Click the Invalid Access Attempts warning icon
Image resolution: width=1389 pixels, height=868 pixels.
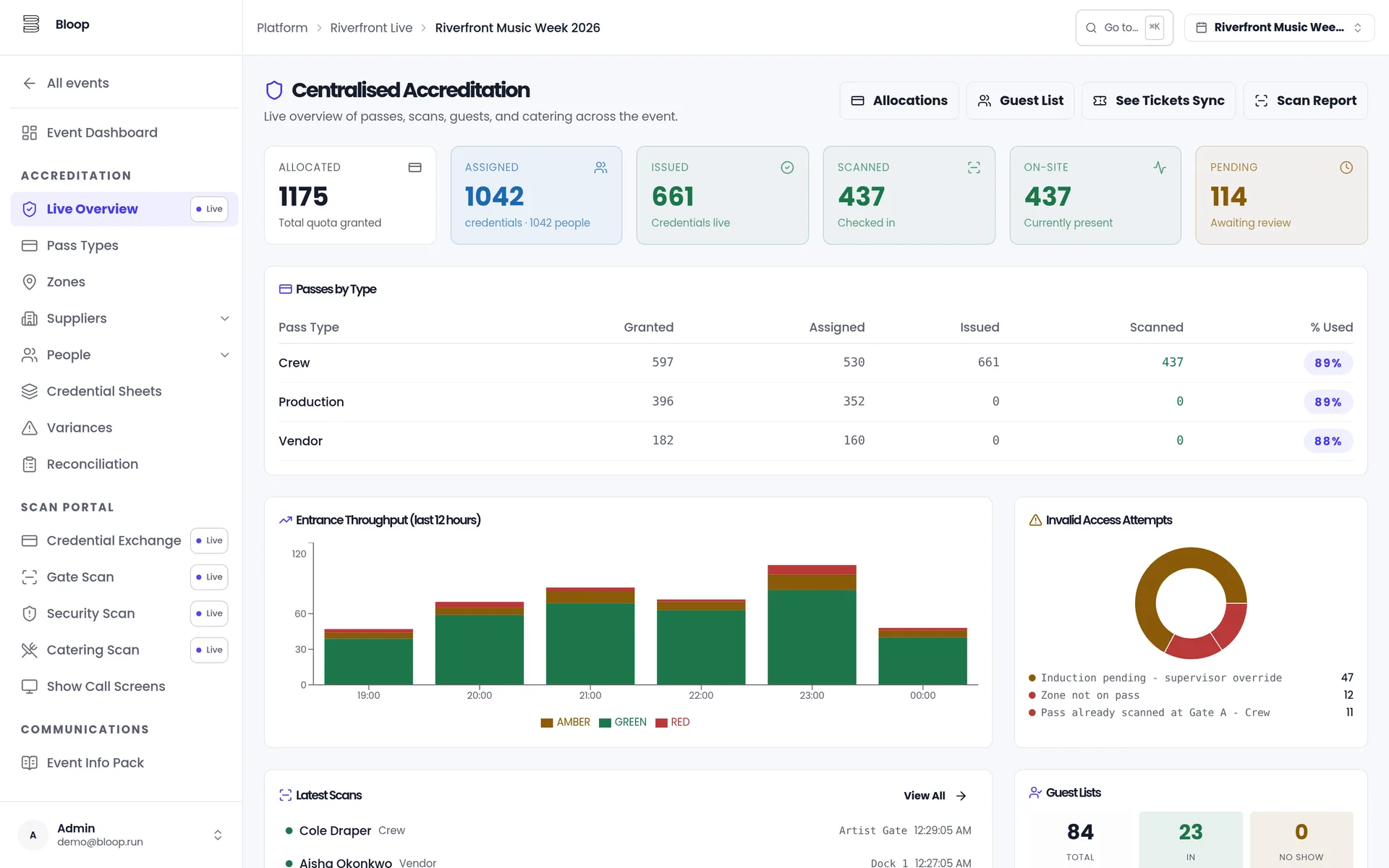[1036, 520]
